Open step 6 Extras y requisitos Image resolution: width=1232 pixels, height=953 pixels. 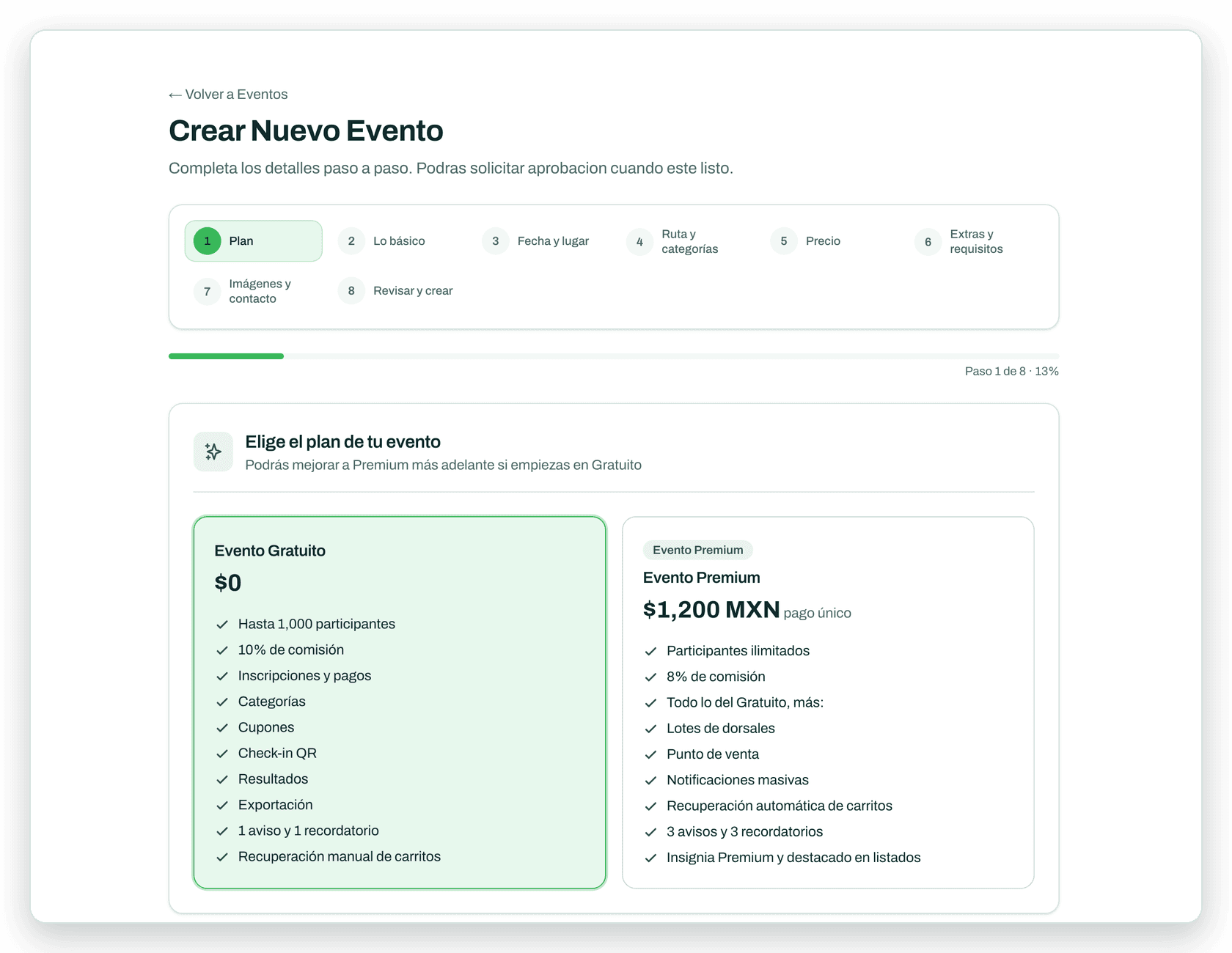[974, 241]
